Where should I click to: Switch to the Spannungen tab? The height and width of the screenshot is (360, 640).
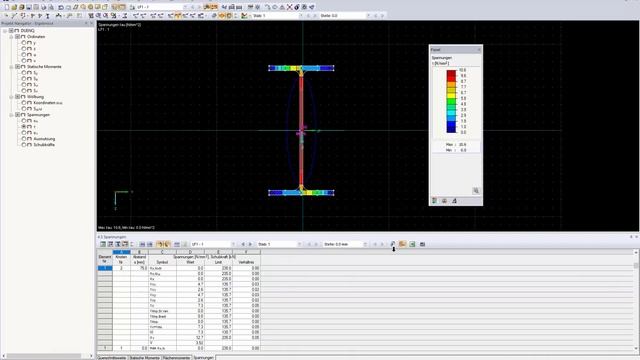click(203, 358)
